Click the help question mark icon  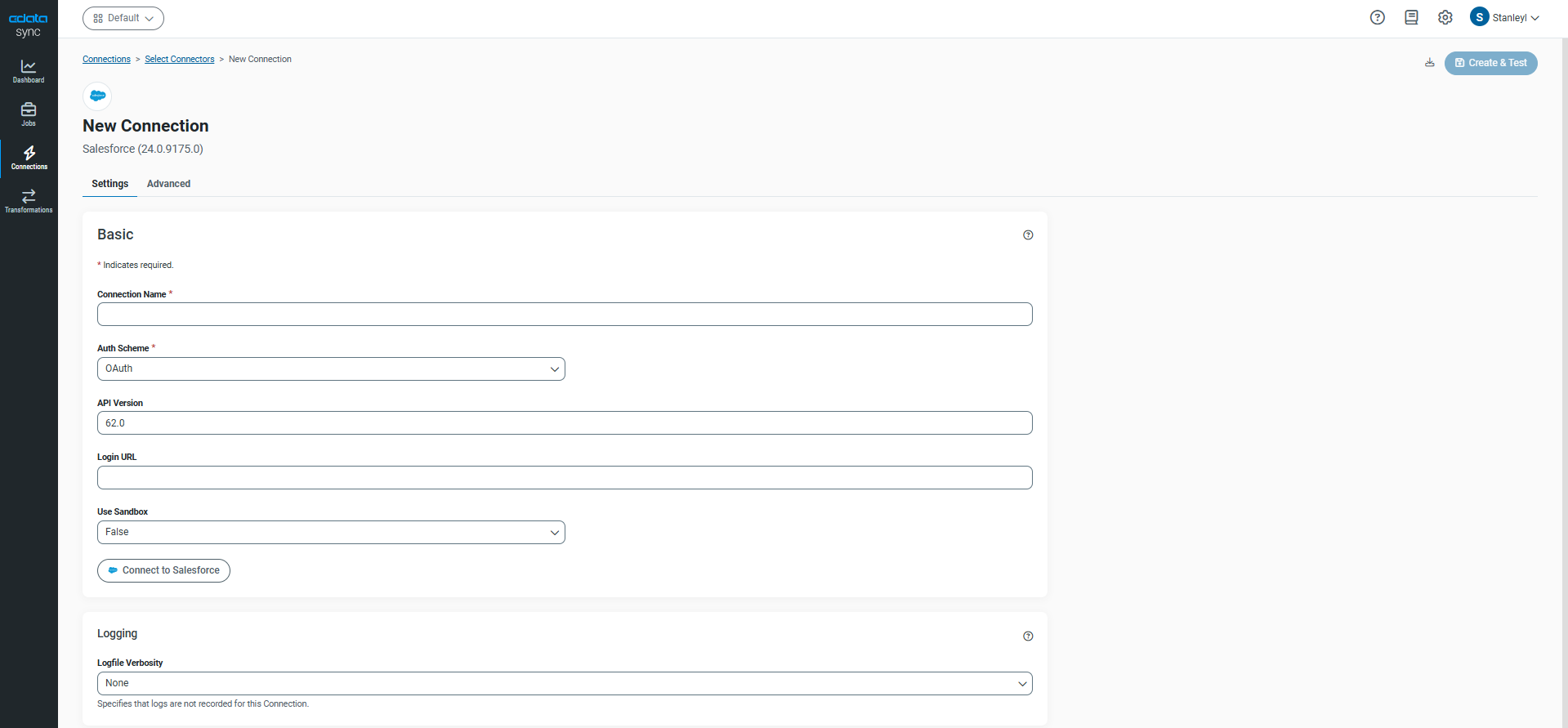pyautogui.click(x=1378, y=18)
